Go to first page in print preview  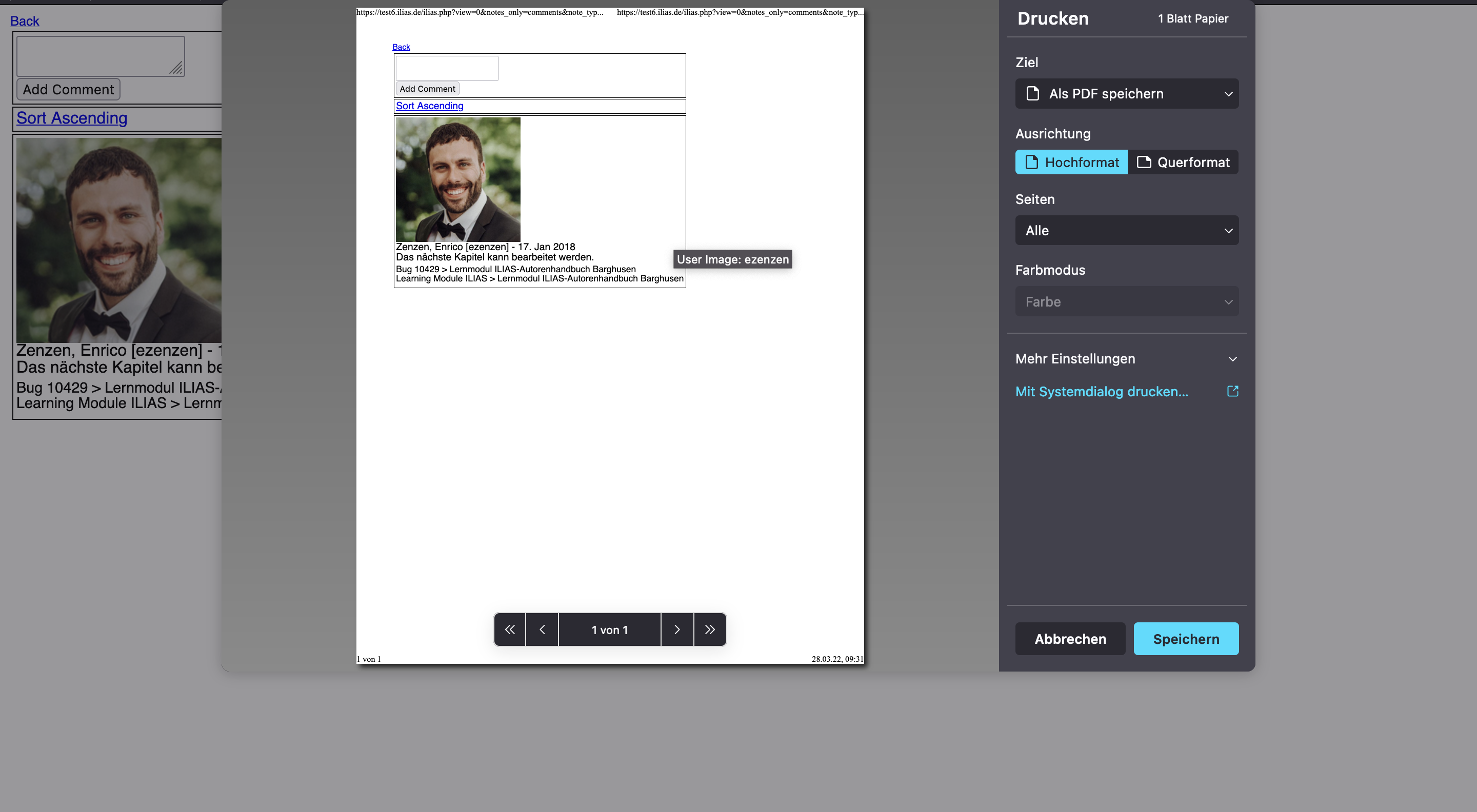tap(509, 629)
